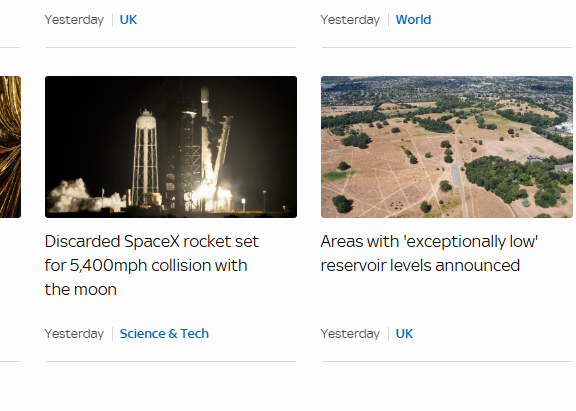Click the Yesterday timestamp above the rocket photo
576x411 pixels.
point(74,19)
